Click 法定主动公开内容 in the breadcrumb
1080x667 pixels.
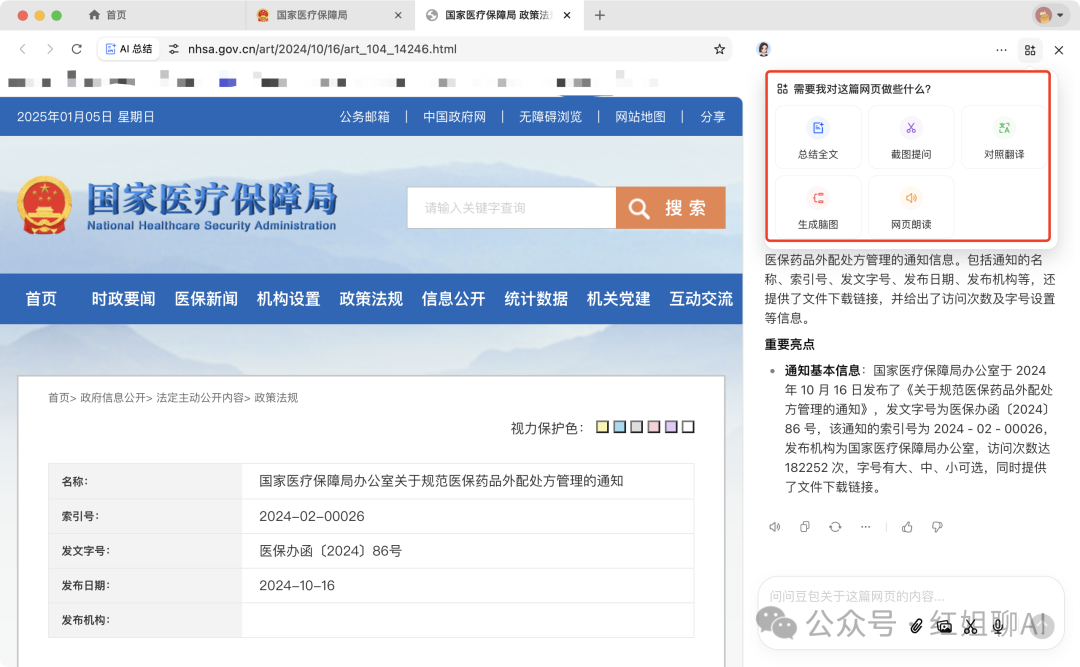point(200,398)
